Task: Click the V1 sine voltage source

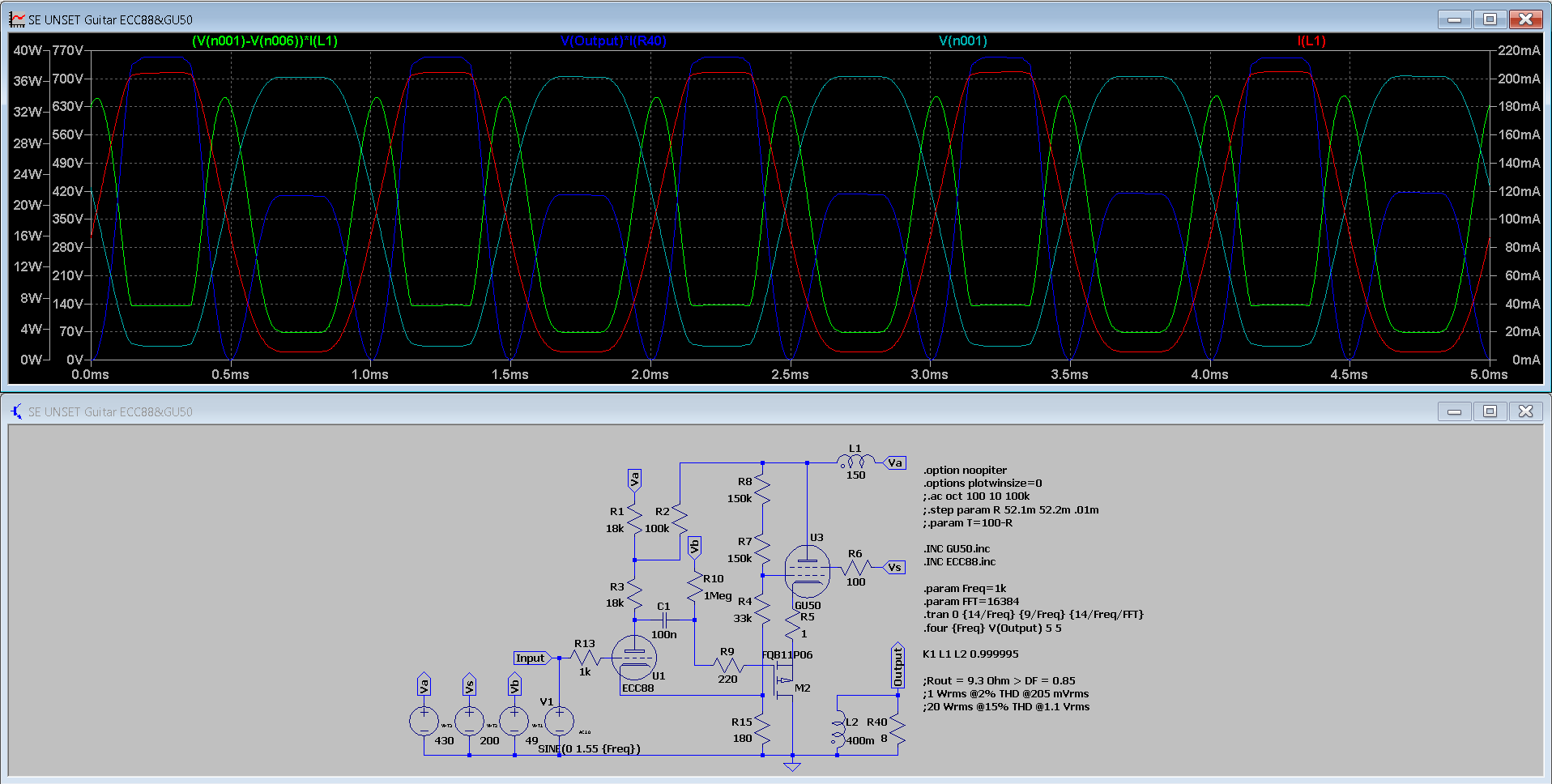Action: click(559, 720)
